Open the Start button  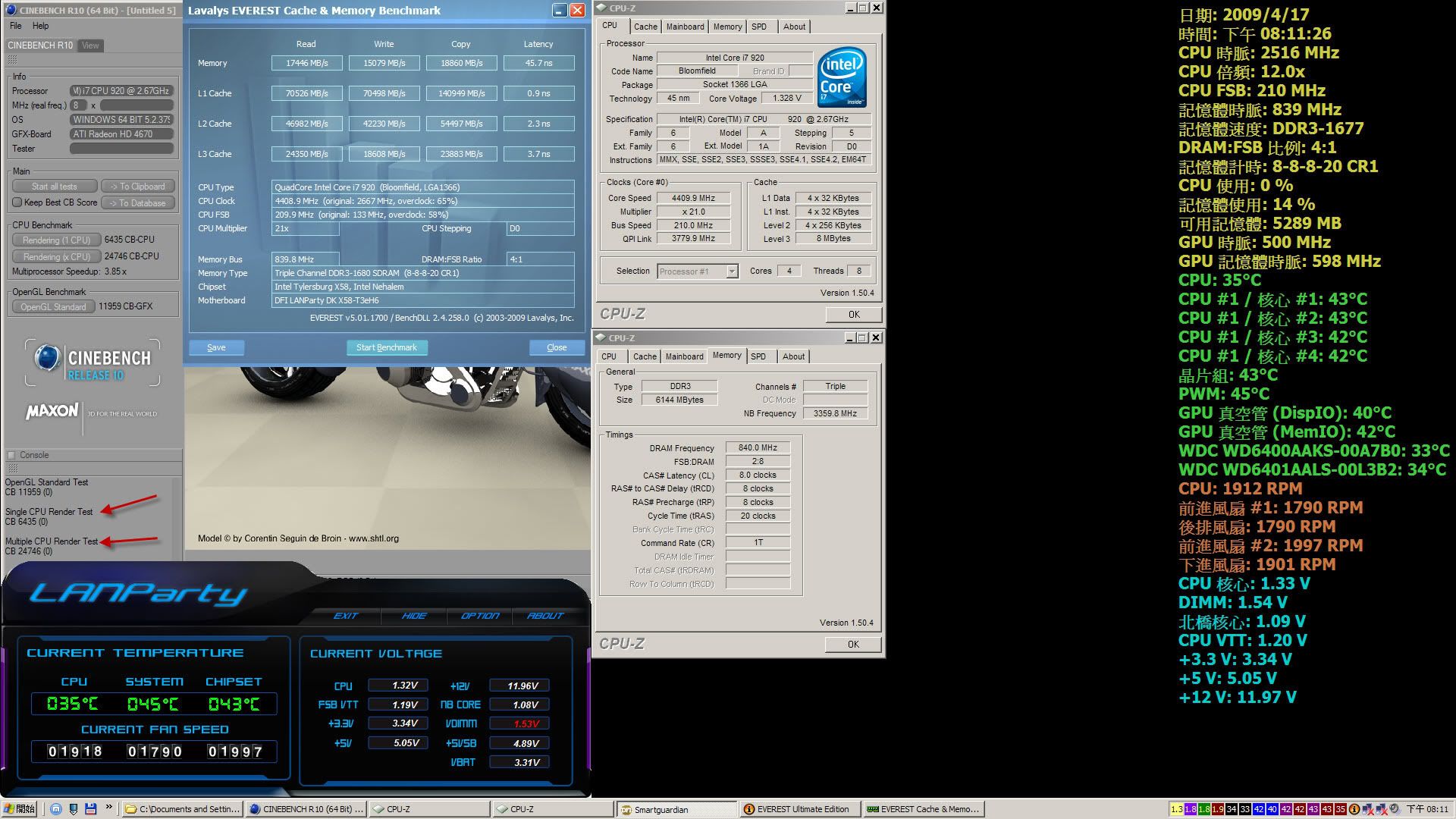pyautogui.click(x=20, y=809)
